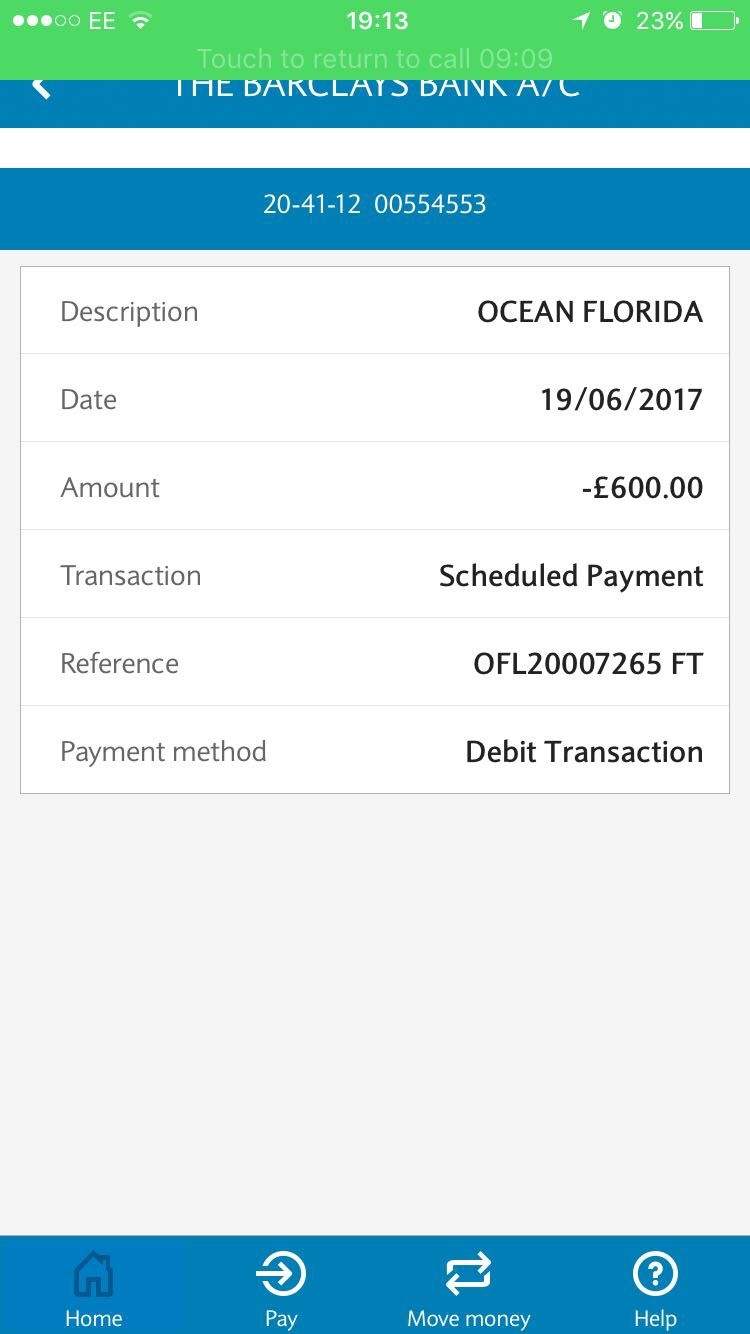Tap the Move money arrows icon

point(468,1275)
